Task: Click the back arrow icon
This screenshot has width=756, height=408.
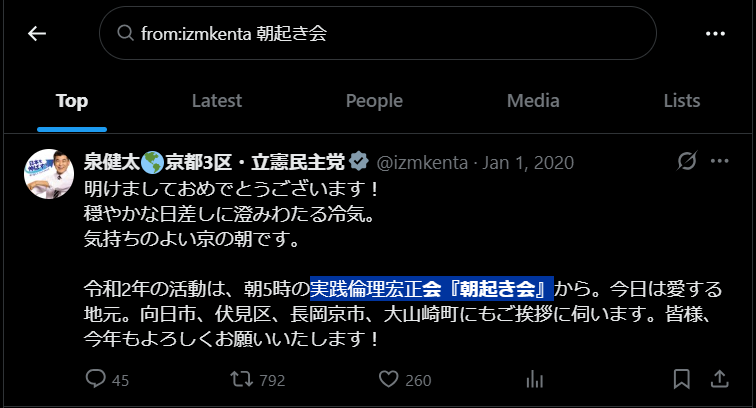Action: pyautogui.click(x=37, y=33)
